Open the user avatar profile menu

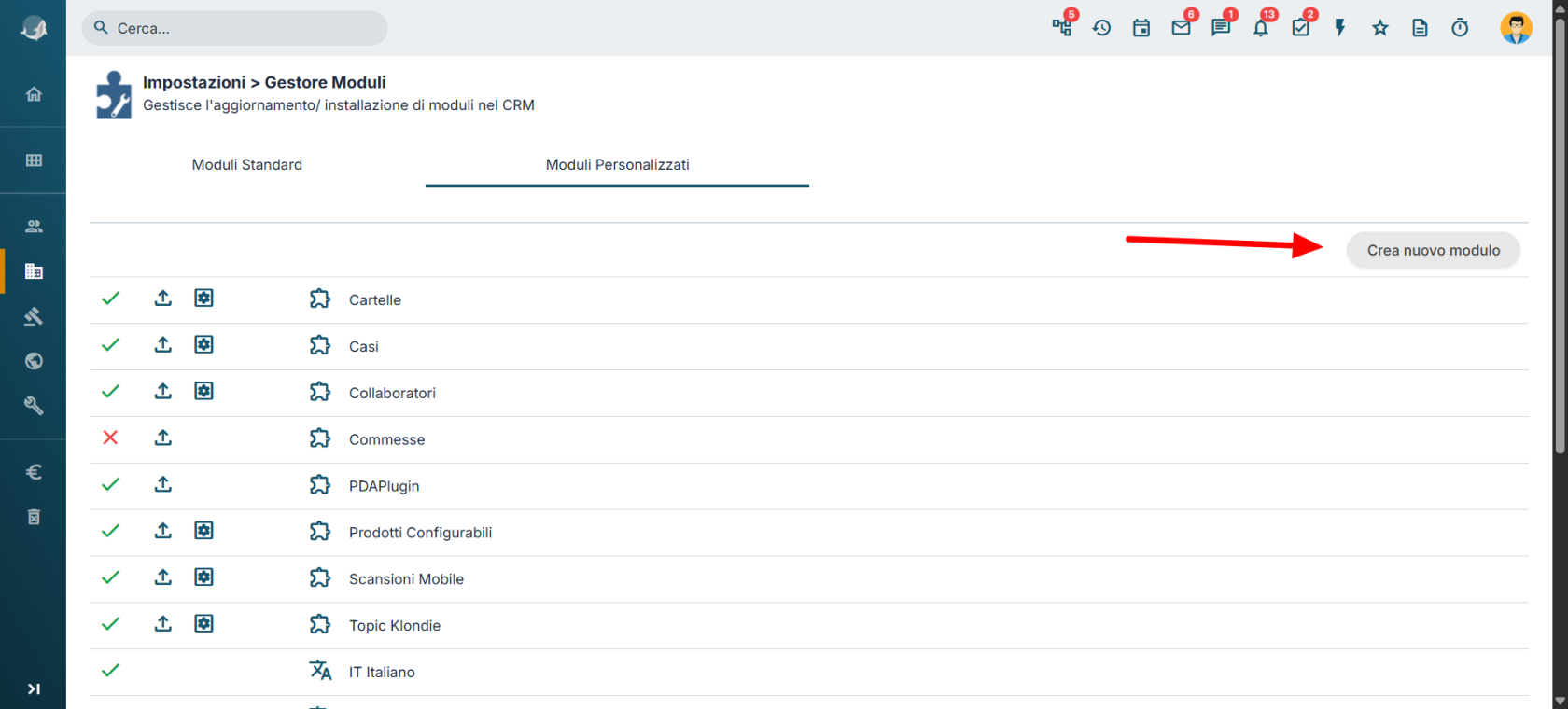point(1517,28)
